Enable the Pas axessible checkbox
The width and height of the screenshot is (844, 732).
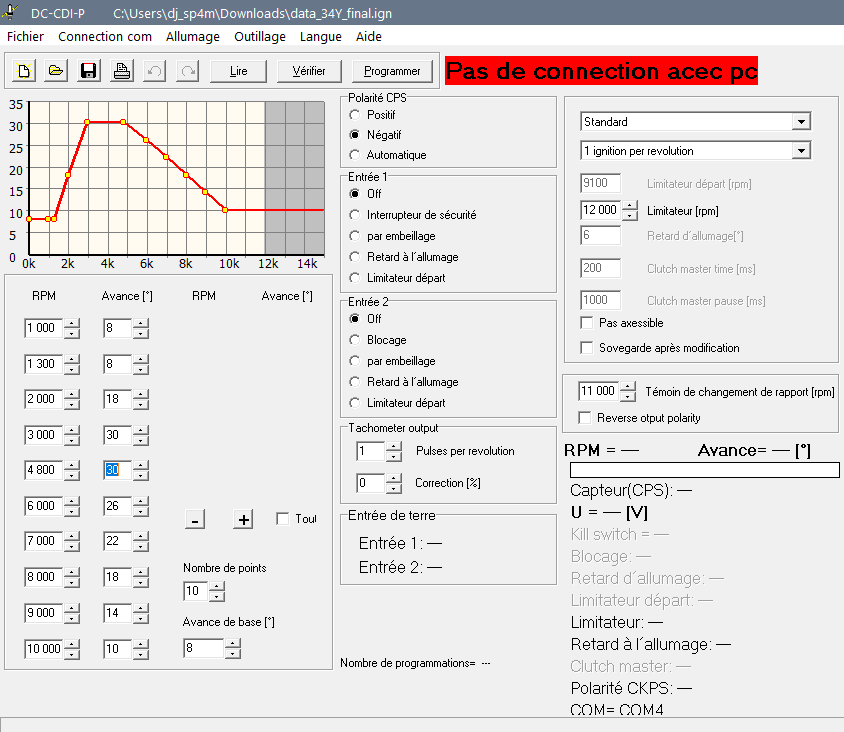point(587,322)
